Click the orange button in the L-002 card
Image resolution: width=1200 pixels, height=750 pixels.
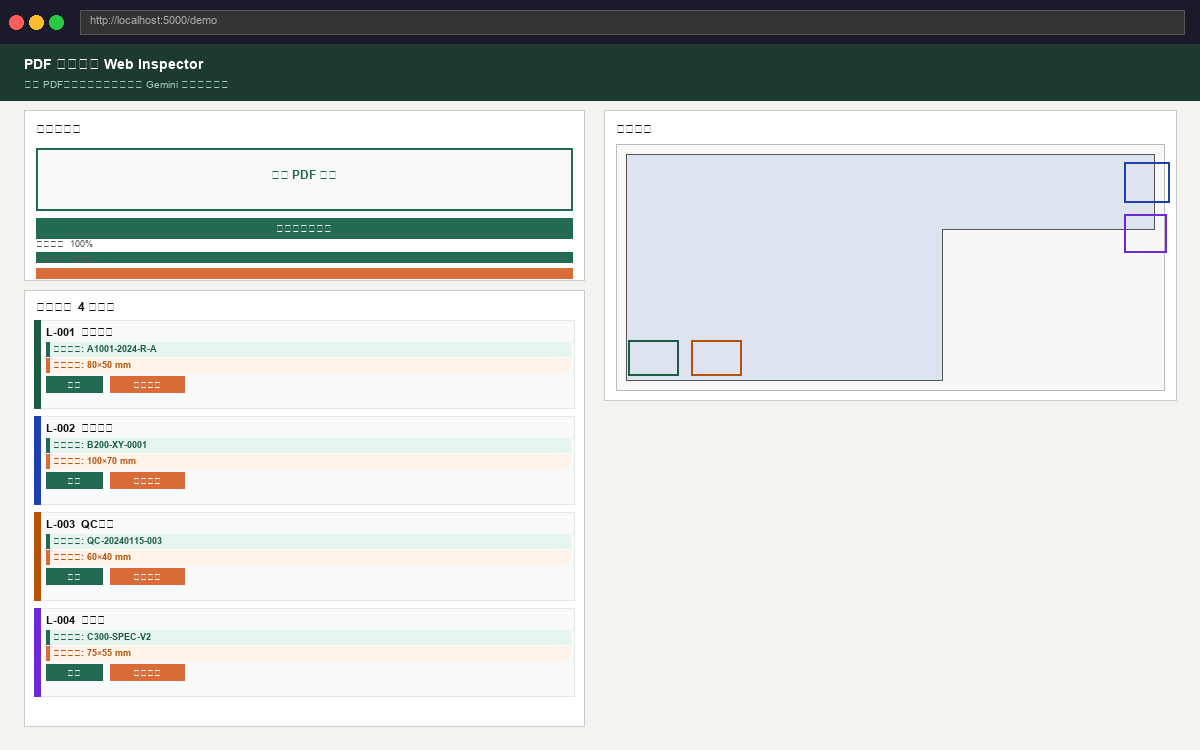[147, 481]
